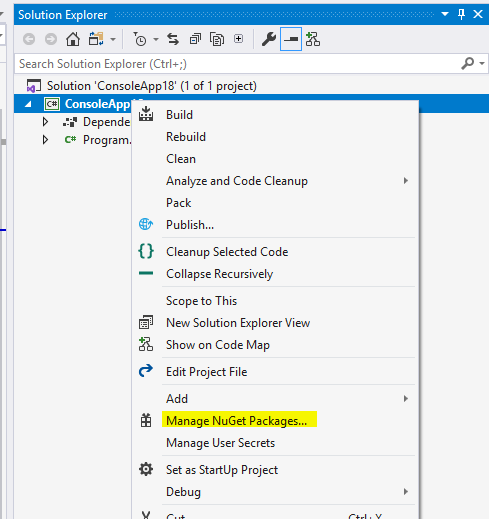The width and height of the screenshot is (489, 519).
Task: Open New Solution Explorer View
Action: [238, 323]
